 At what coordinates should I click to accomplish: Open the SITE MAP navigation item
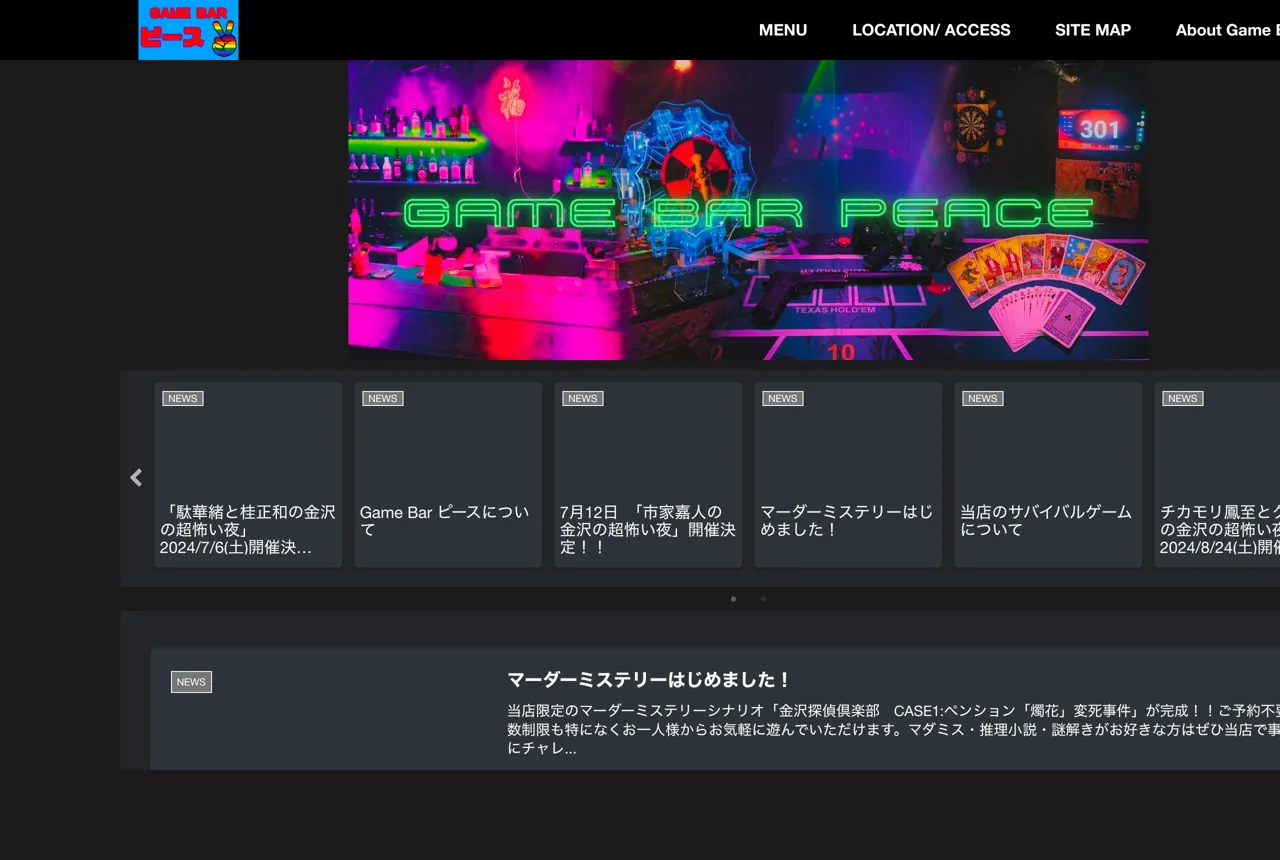(x=1093, y=30)
